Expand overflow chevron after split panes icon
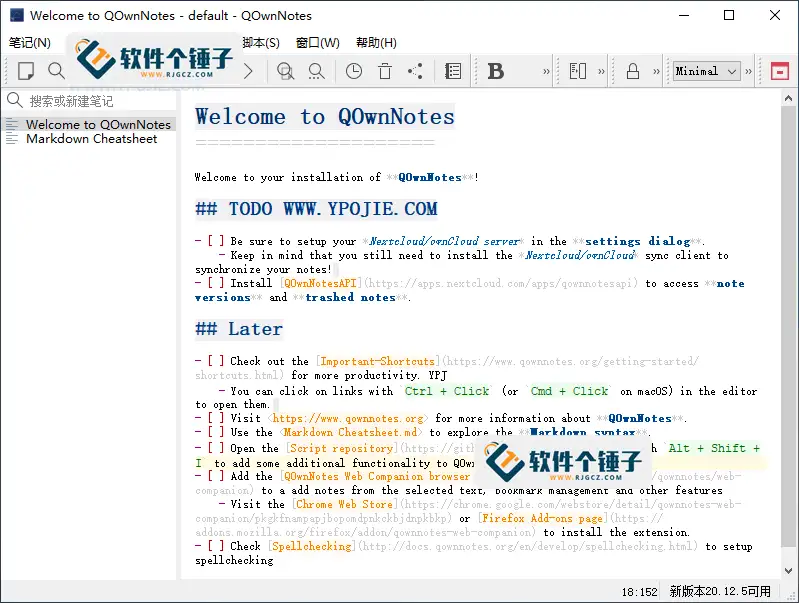 (601, 71)
